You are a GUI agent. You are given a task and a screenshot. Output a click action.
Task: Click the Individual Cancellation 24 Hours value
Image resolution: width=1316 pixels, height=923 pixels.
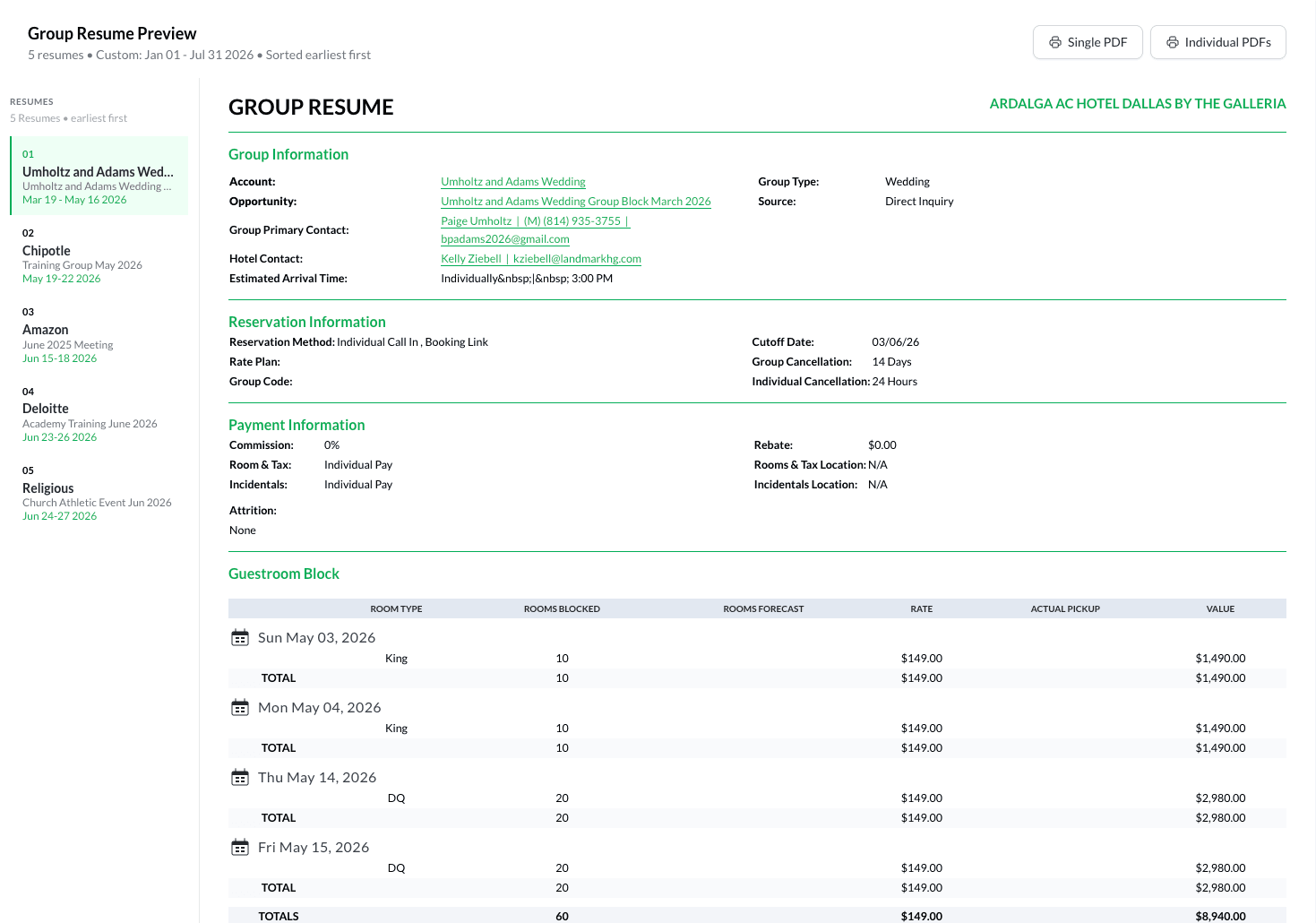895,382
